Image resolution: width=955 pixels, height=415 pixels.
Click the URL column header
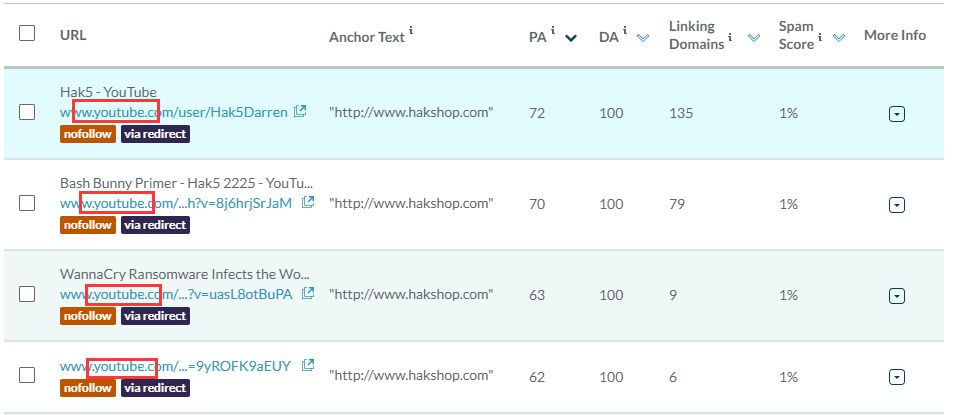[x=73, y=35]
